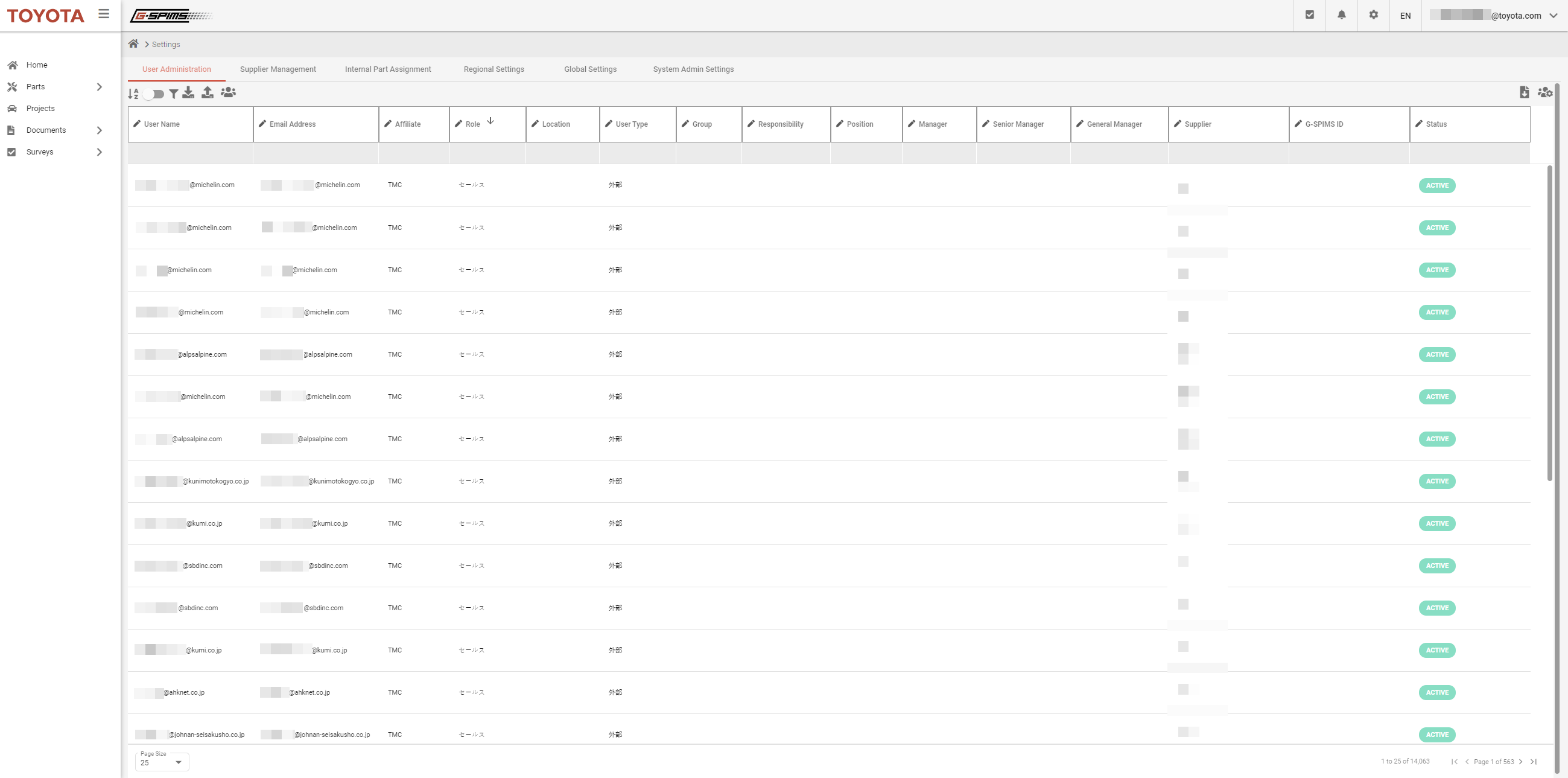1568x778 pixels.
Task: Click the user group icon in toolbar
Action: coord(228,92)
